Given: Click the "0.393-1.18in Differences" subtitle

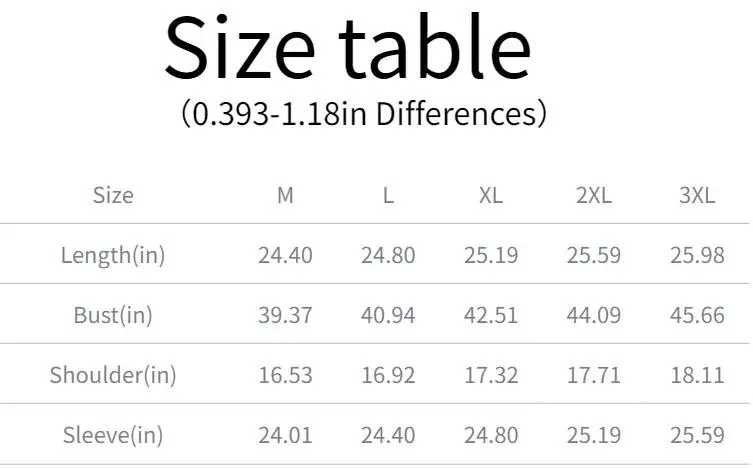Looking at the screenshot, I should [x=364, y=113].
